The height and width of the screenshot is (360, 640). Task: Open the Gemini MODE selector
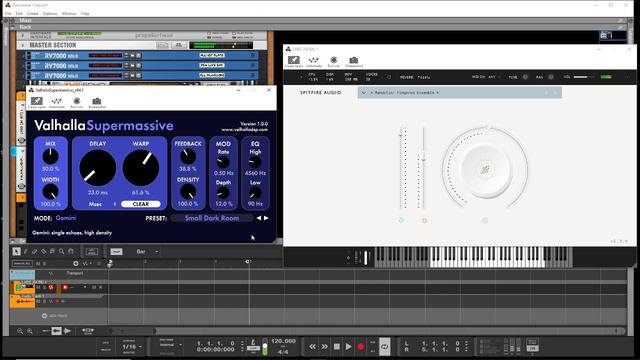[66, 218]
